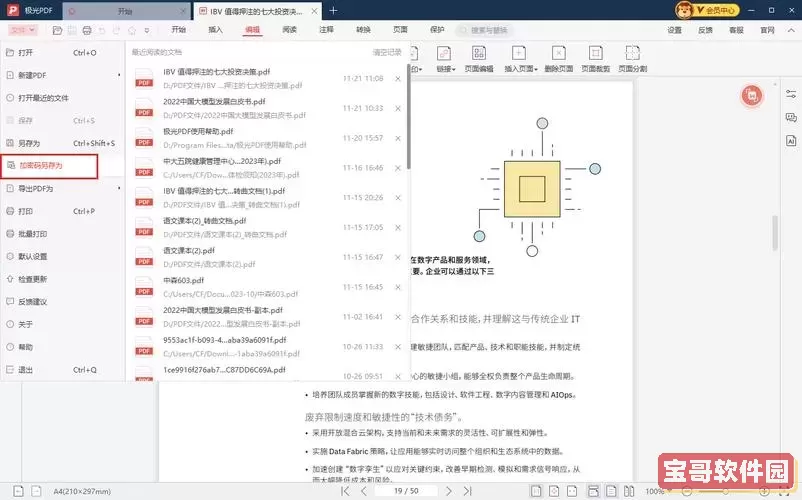Jump to the first page
The width and height of the screenshot is (802, 500).
[x=345, y=491]
